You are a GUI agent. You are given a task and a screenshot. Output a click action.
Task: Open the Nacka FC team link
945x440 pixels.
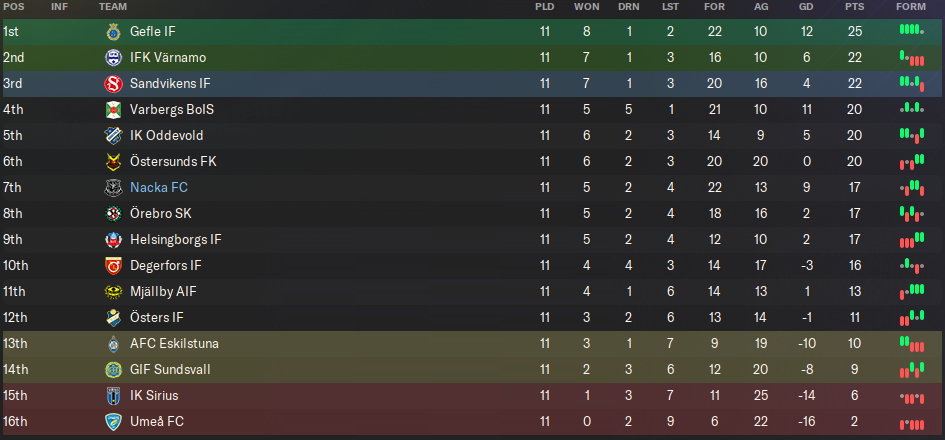(159, 188)
